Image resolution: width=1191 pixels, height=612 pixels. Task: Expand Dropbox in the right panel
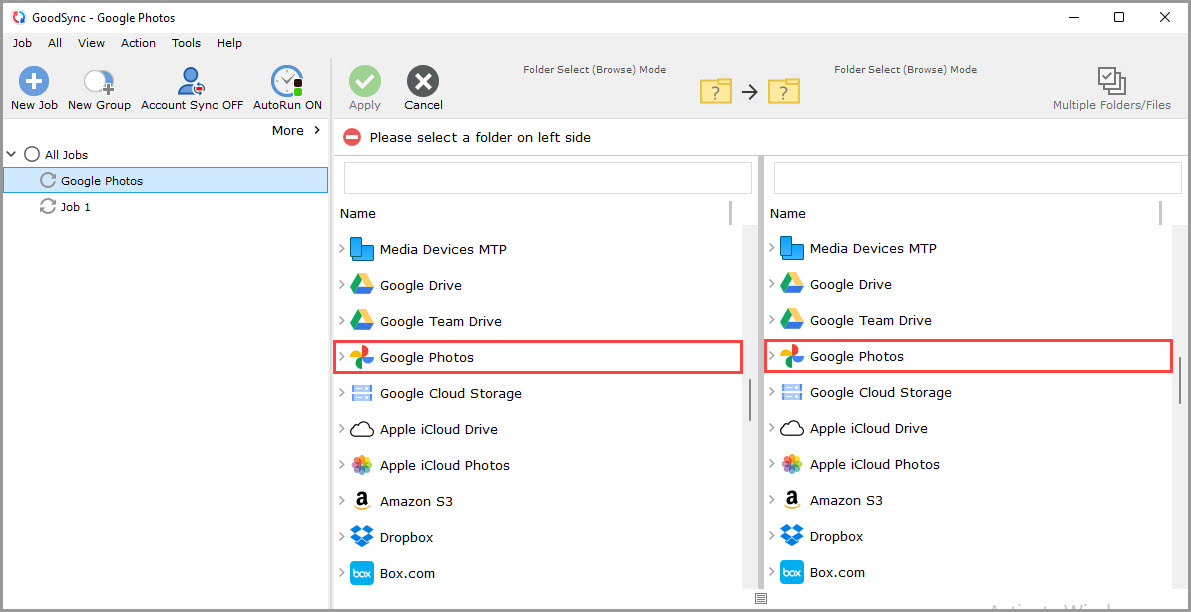pos(771,535)
